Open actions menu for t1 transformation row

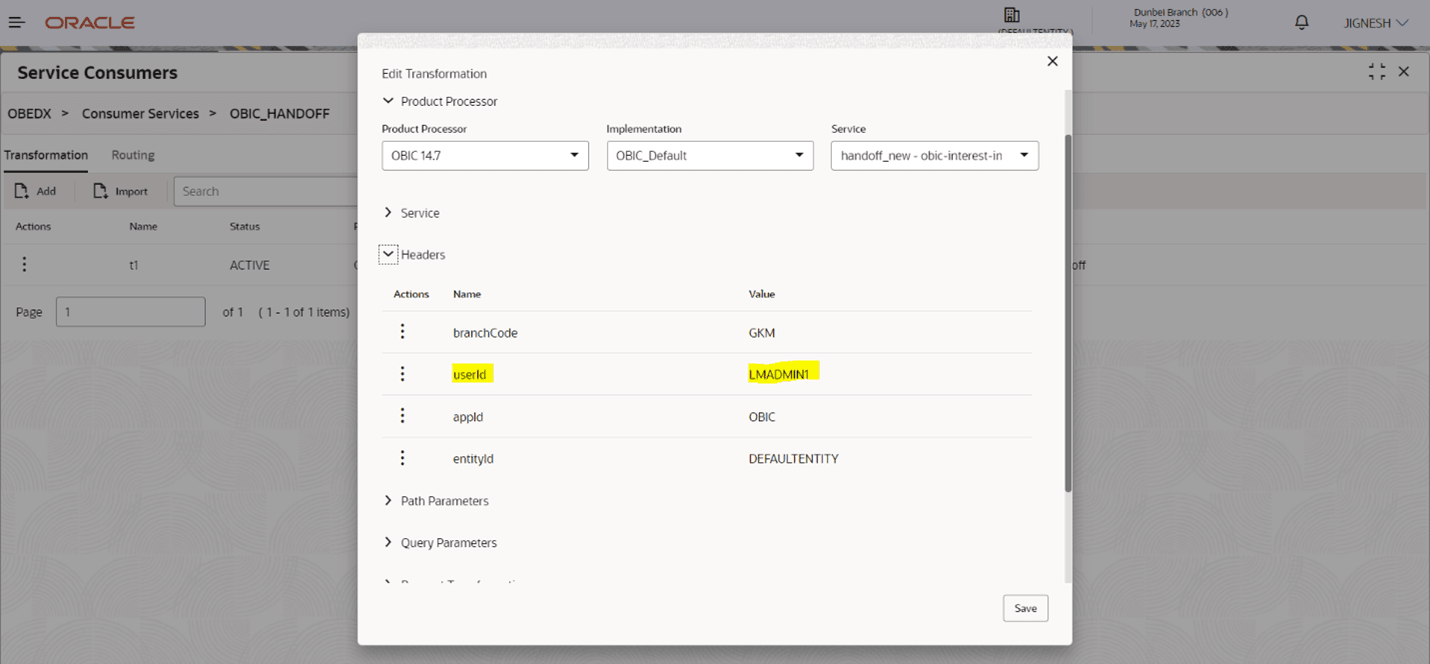(24, 265)
